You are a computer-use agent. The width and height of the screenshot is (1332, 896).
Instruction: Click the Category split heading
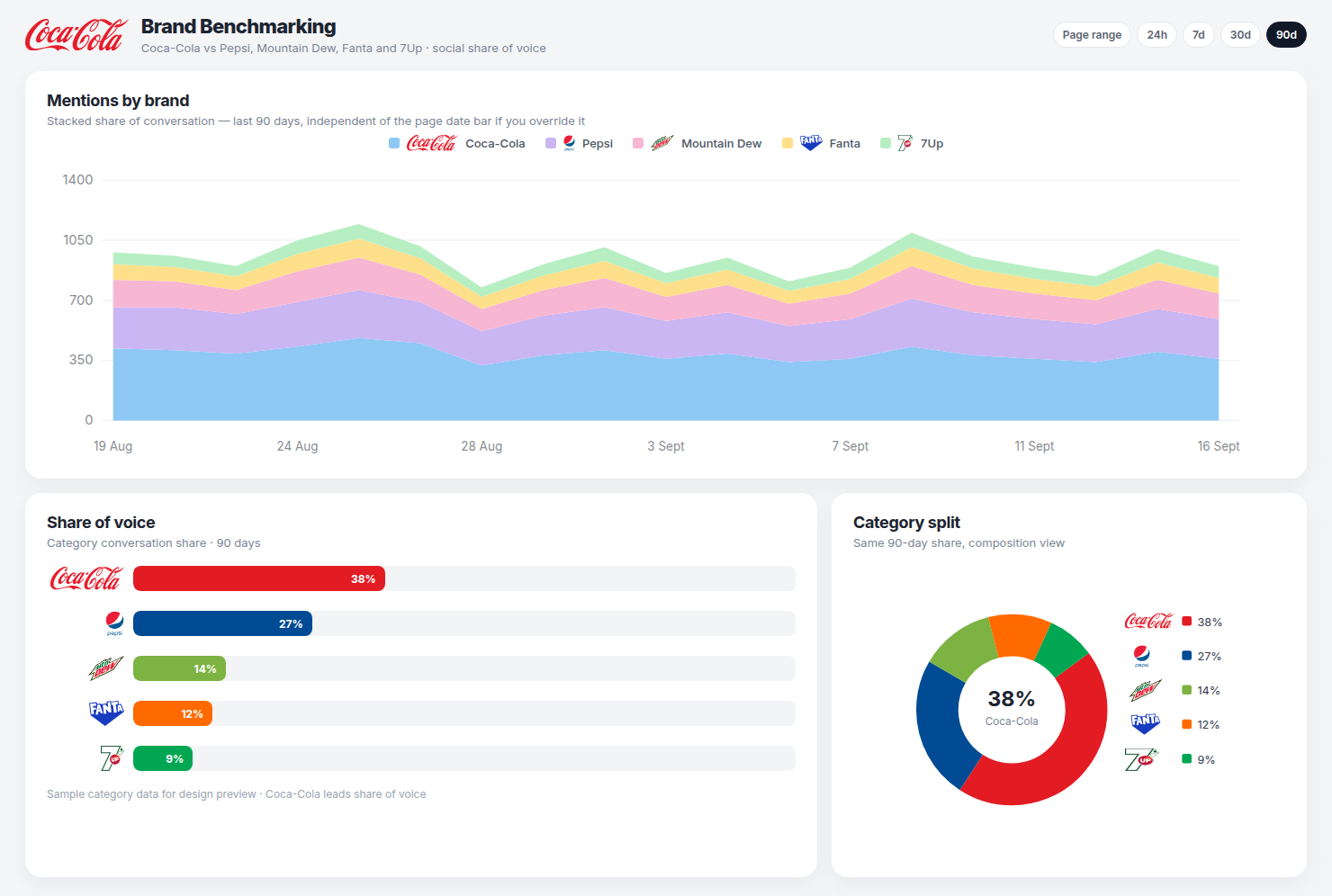(x=906, y=523)
